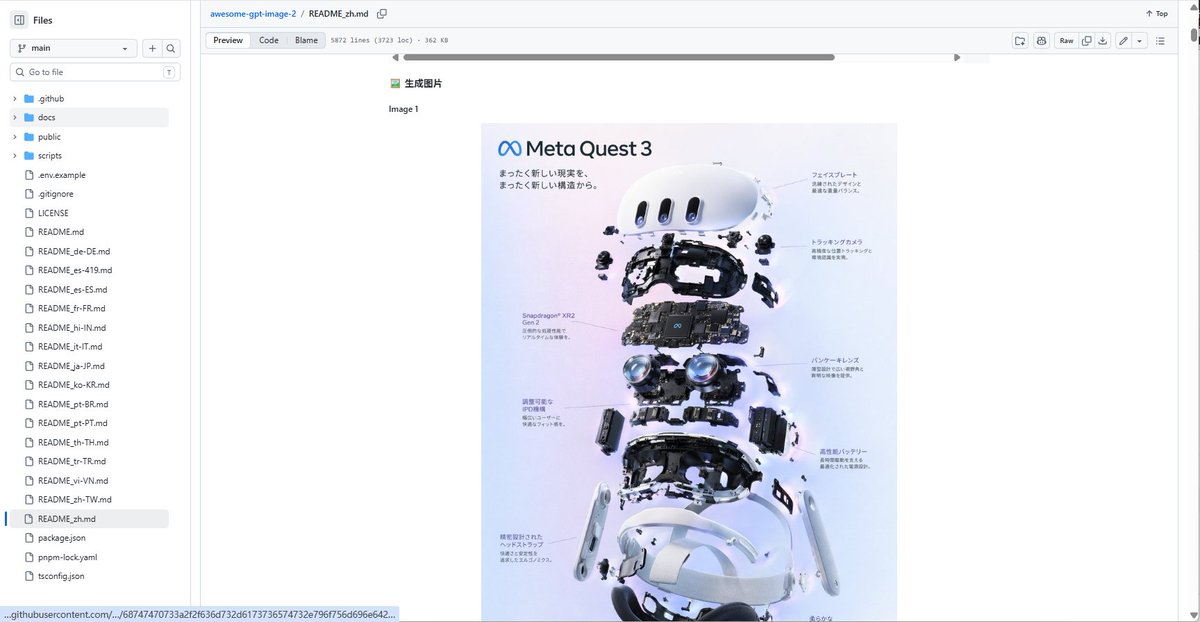Switch to the Blame tab

[306, 41]
